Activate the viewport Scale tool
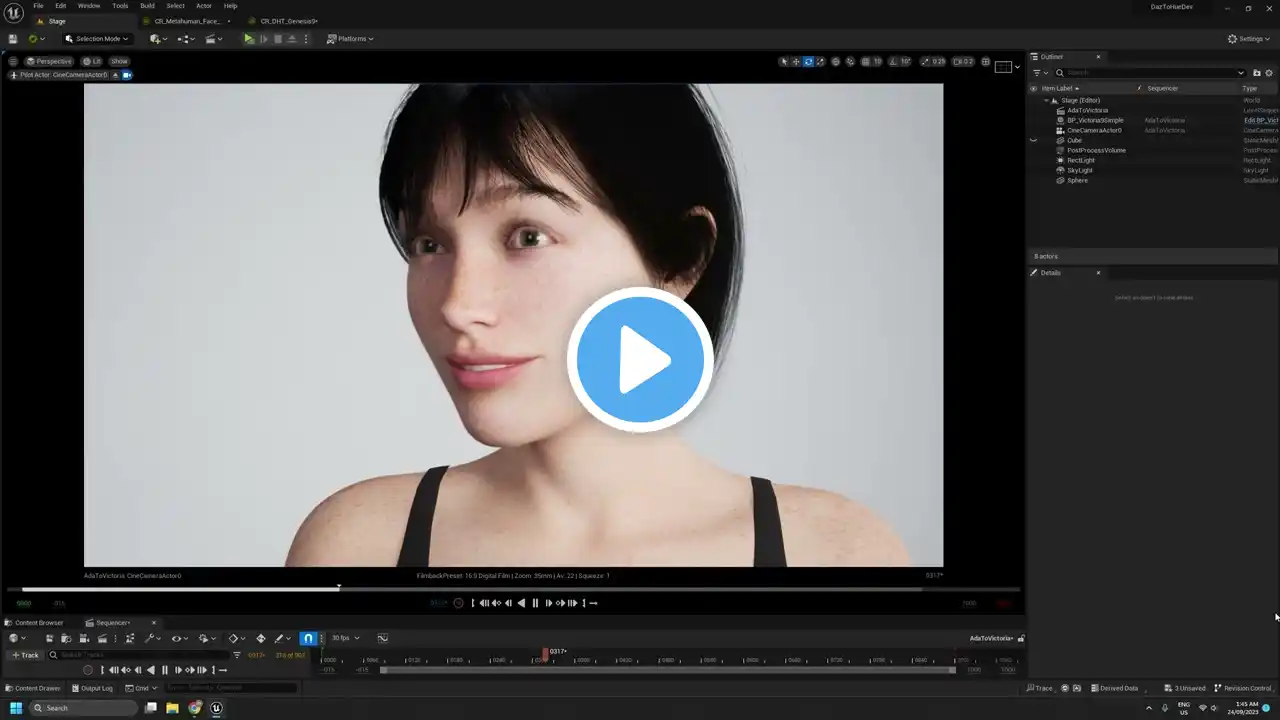This screenshot has height=720, width=1280. tap(820, 62)
